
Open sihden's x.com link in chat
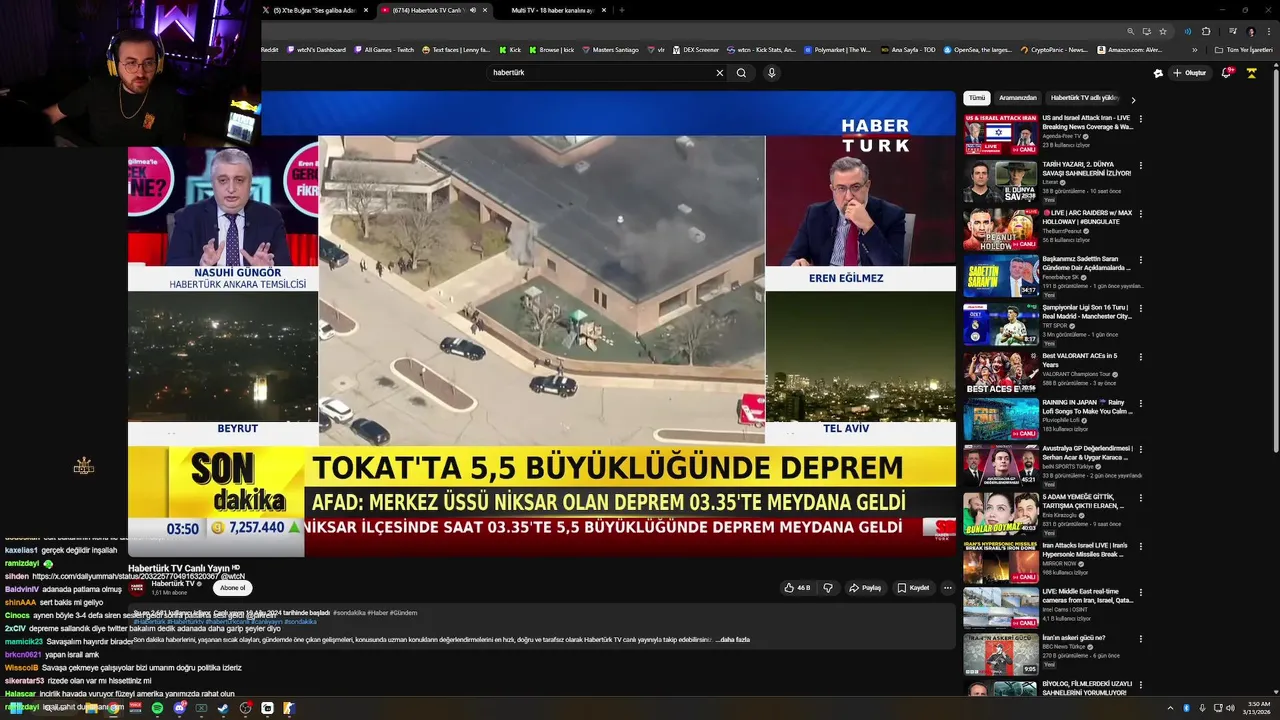tap(125, 576)
